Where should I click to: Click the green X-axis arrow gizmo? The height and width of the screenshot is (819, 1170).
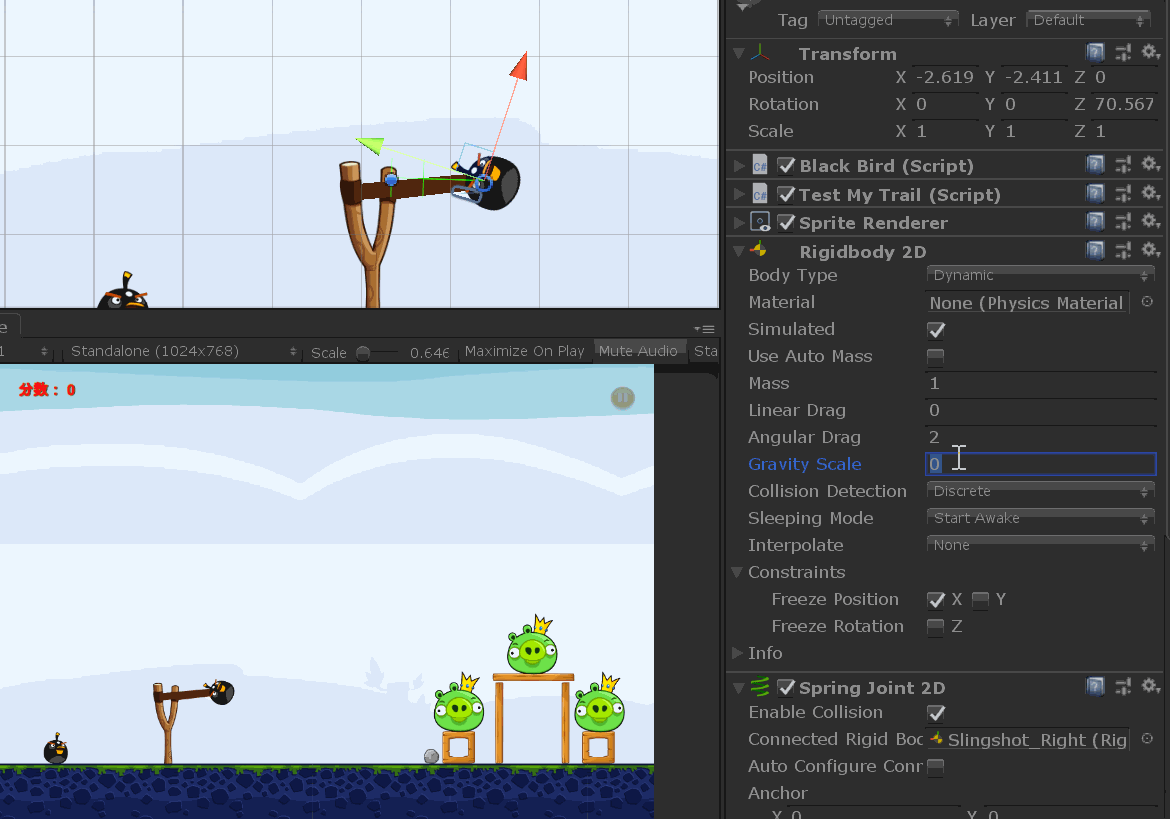(x=370, y=145)
